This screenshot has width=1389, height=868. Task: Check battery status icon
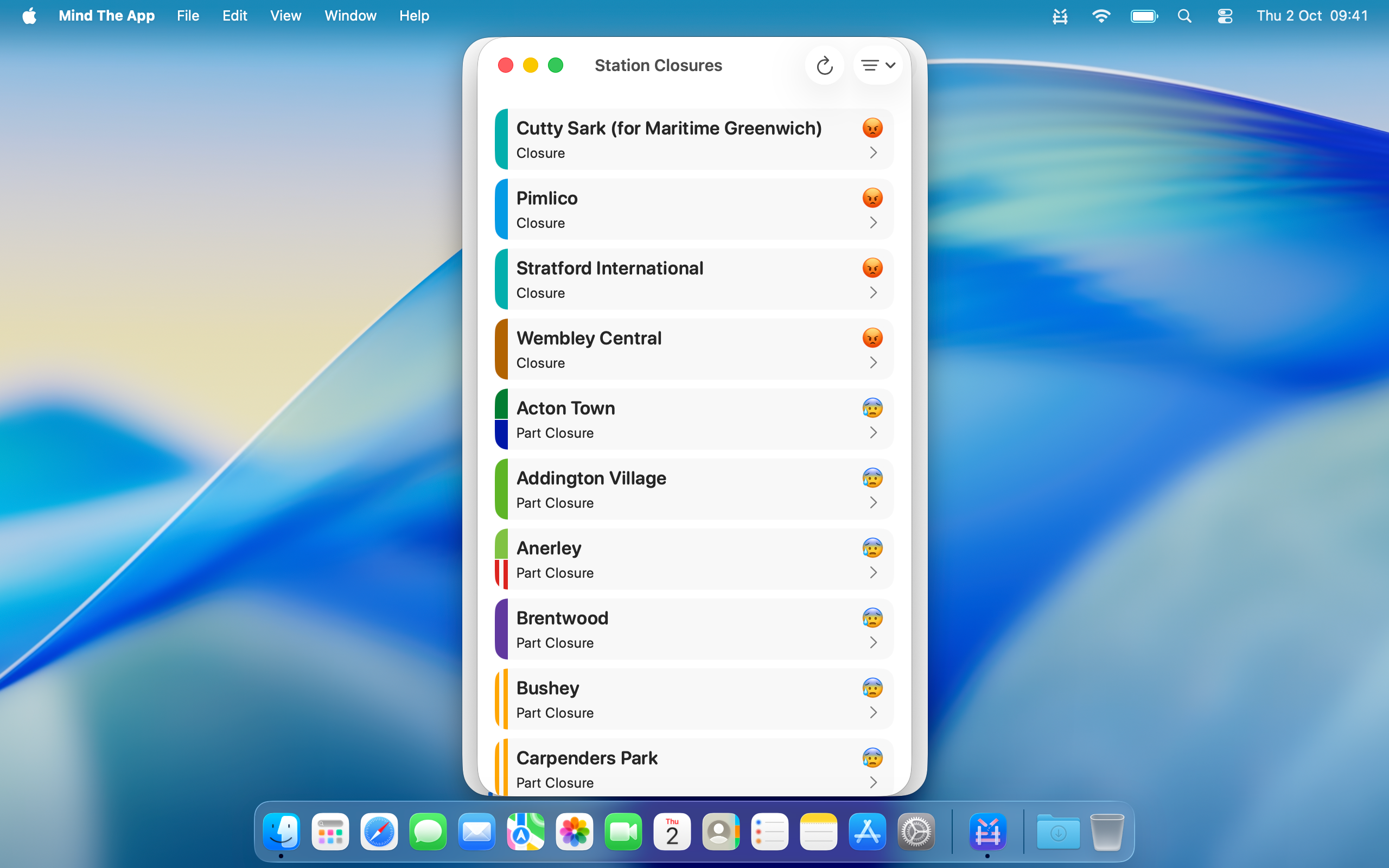(1144, 16)
